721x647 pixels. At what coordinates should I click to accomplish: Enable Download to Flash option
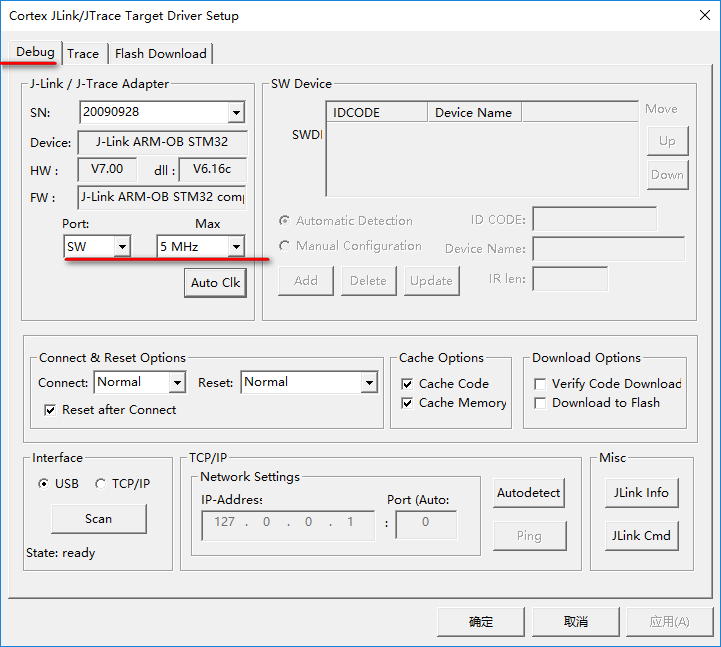coord(540,403)
